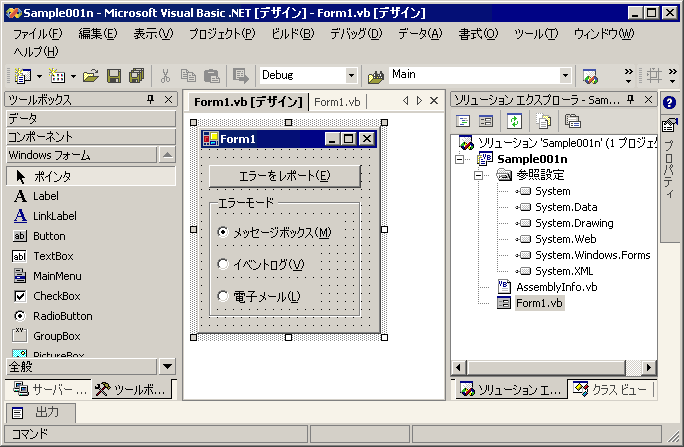This screenshot has width=684, height=447.
Task: Click the Open File folder icon
Action: click(91, 76)
